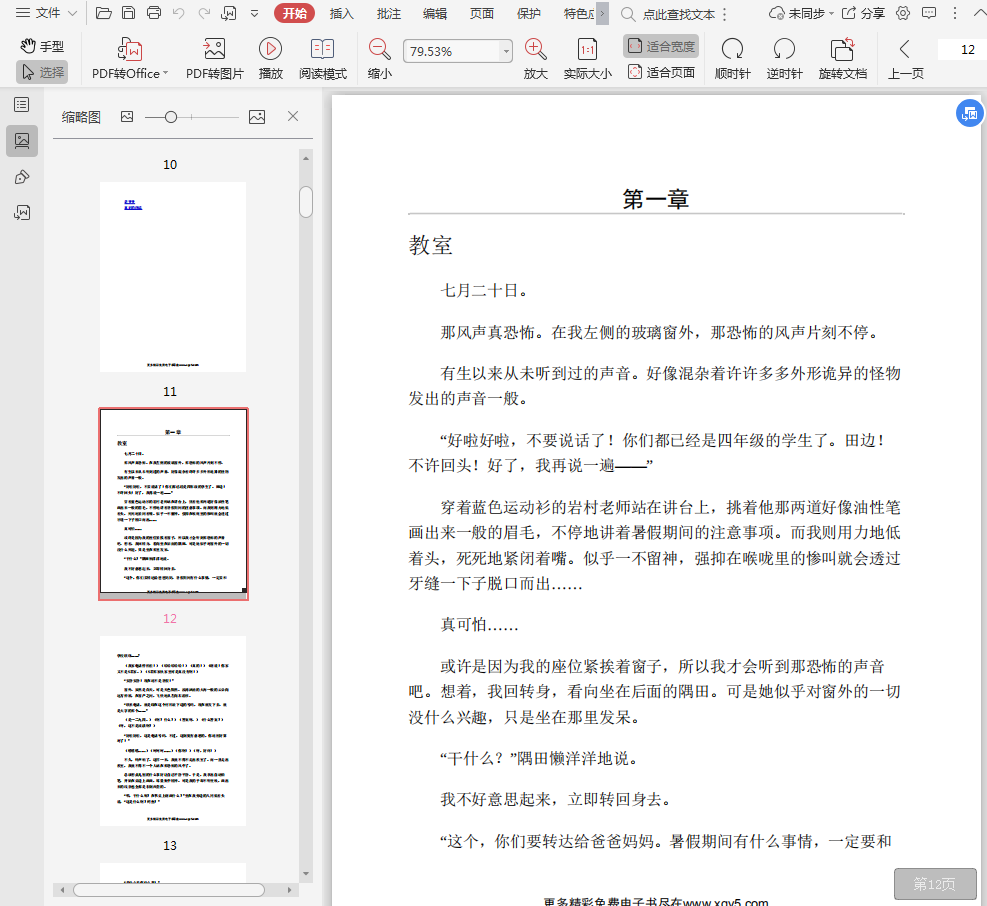Click PDF转图片 convert to image
987x906 pixels.
215,59
